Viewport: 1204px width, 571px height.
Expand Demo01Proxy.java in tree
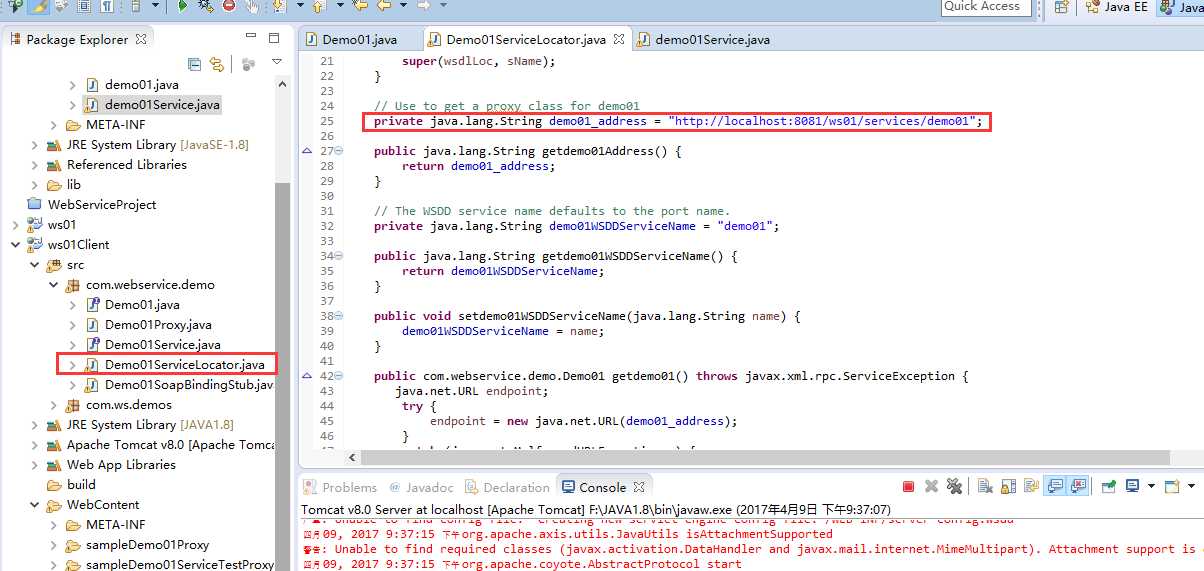(72, 325)
